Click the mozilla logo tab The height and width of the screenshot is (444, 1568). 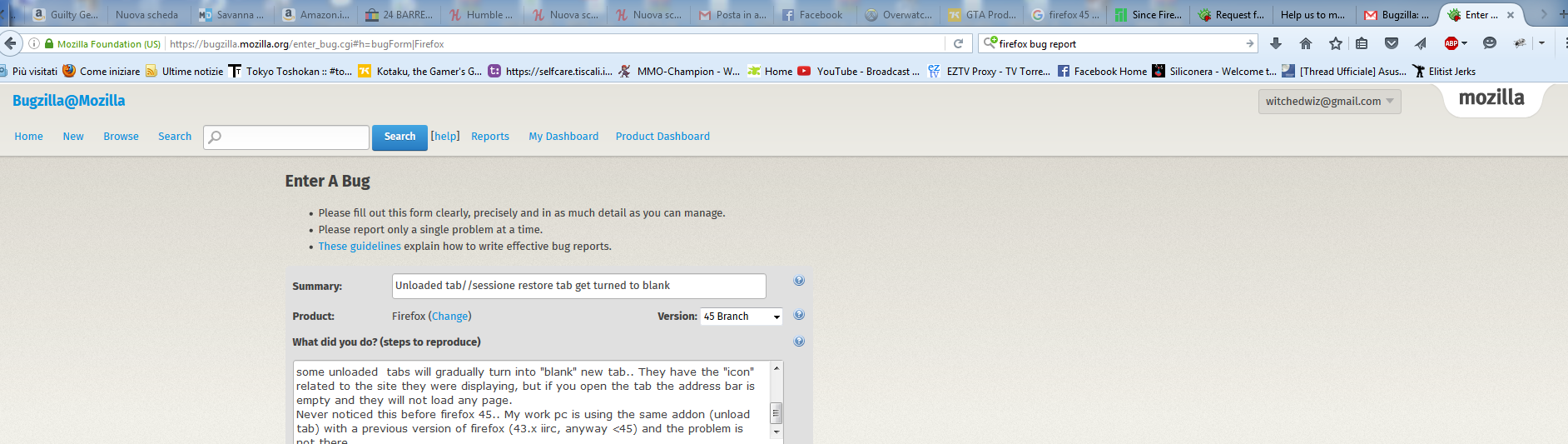coord(1492,98)
